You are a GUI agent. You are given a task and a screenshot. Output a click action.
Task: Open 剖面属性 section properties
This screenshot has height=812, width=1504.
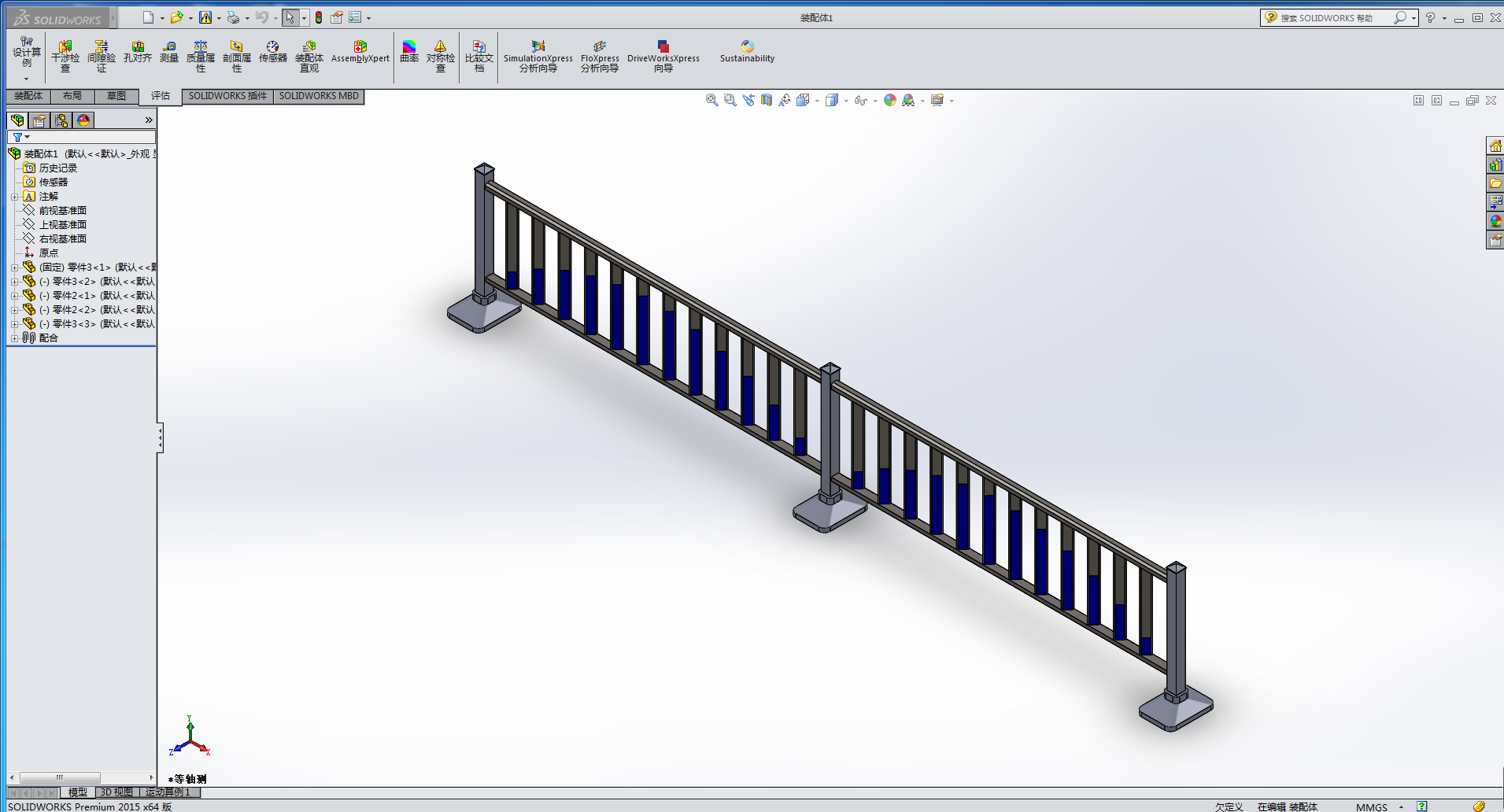coord(237,56)
